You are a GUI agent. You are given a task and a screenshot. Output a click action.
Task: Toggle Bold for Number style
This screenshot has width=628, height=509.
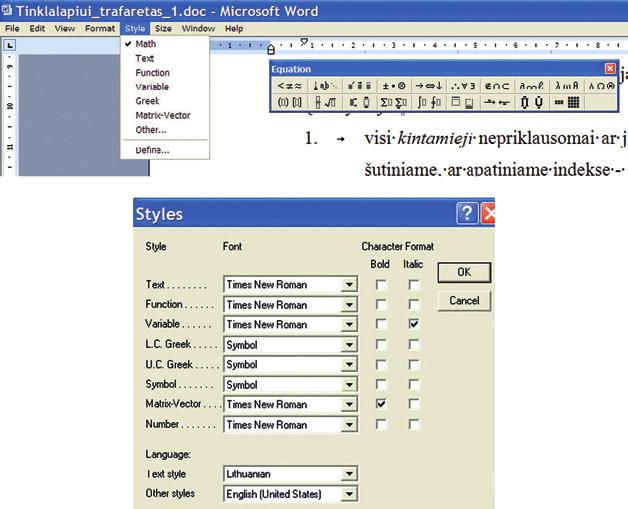coord(381,424)
